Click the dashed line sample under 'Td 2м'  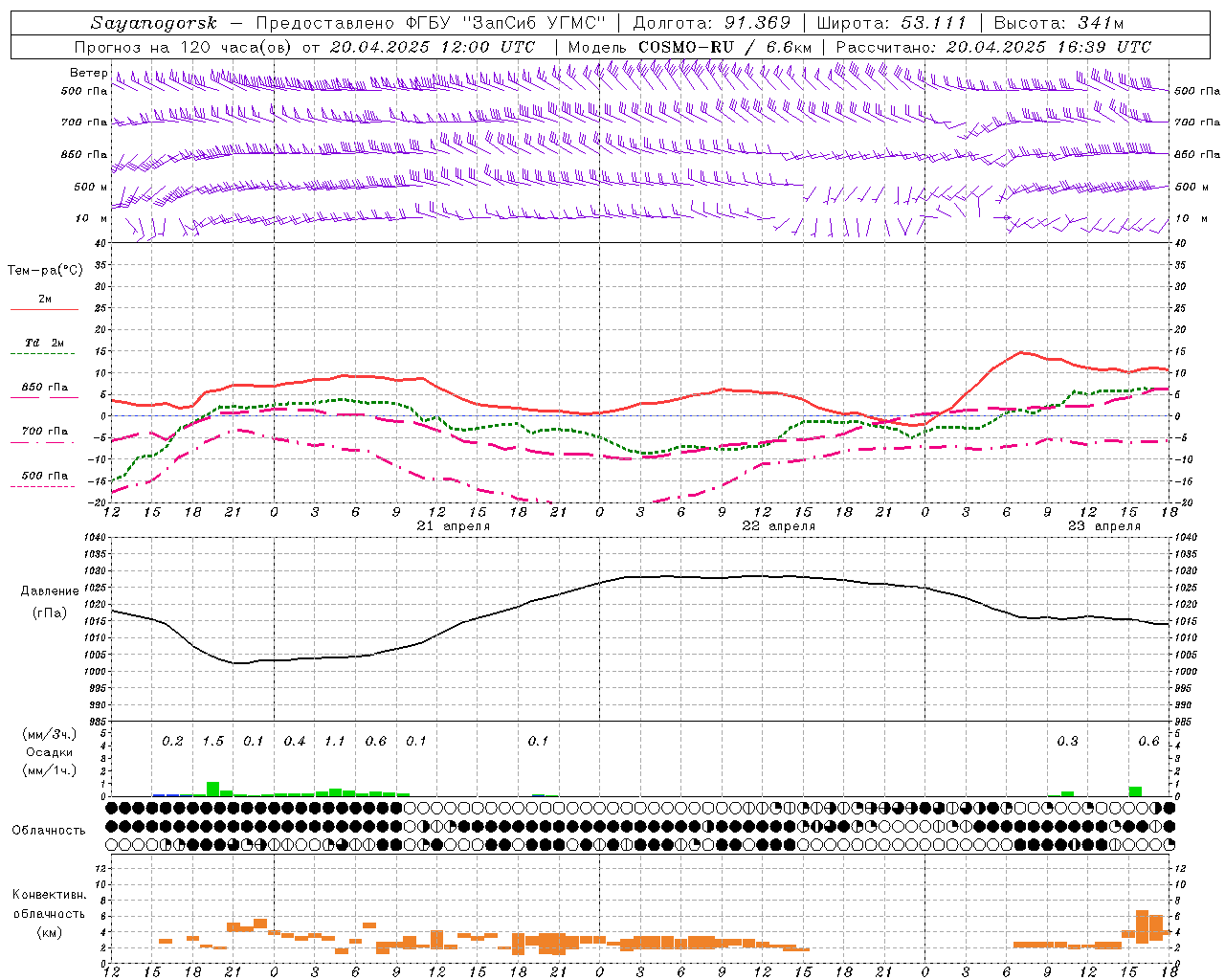[x=43, y=354]
